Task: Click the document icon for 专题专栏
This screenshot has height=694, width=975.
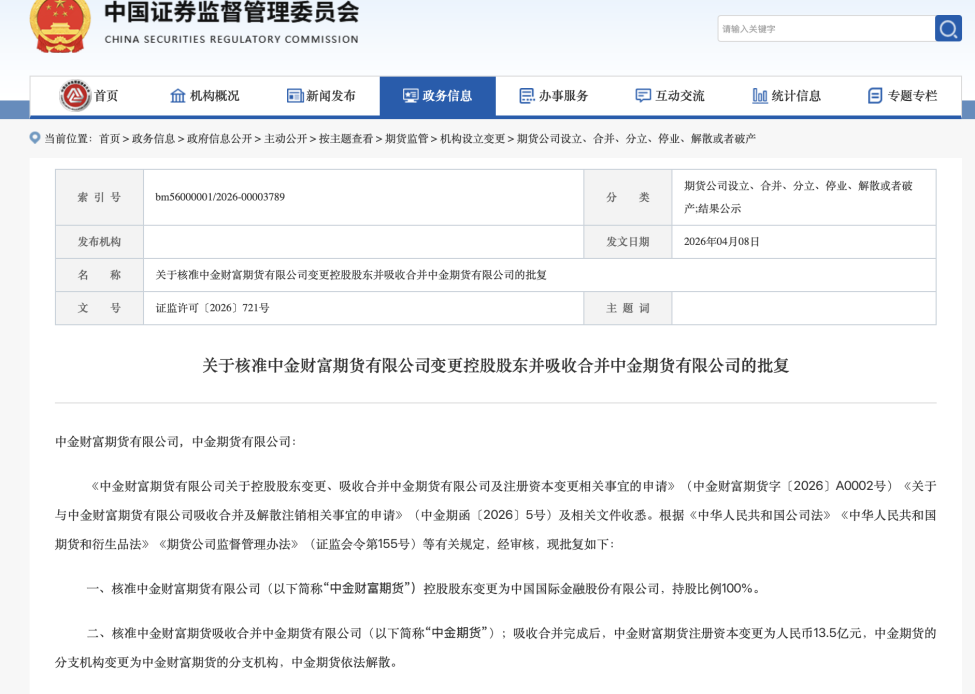Action: pyautogui.click(x=875, y=96)
